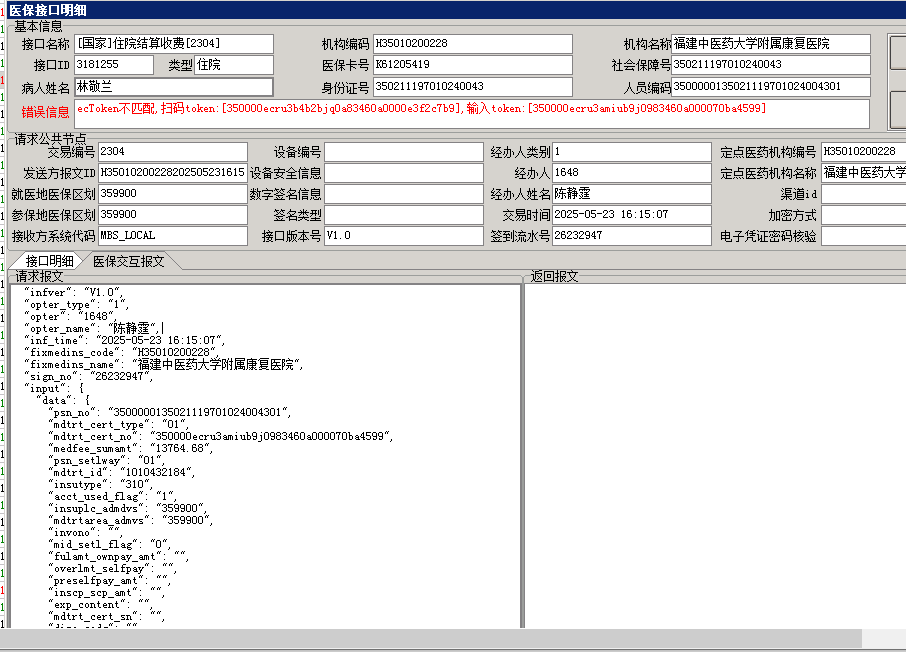906x652 pixels.
Task: Click the "mdtrtarea_admdvs": "359900" line
Action: (x=131, y=520)
